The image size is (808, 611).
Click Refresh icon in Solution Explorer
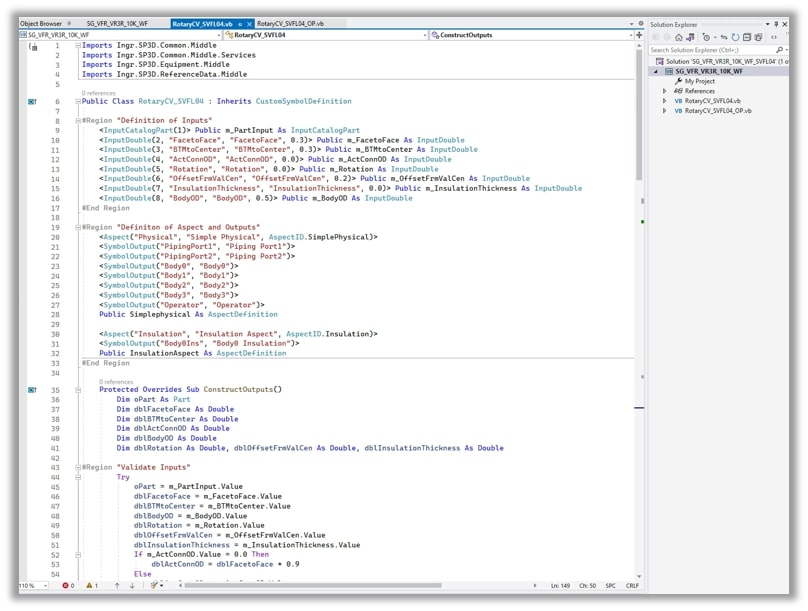click(x=735, y=37)
